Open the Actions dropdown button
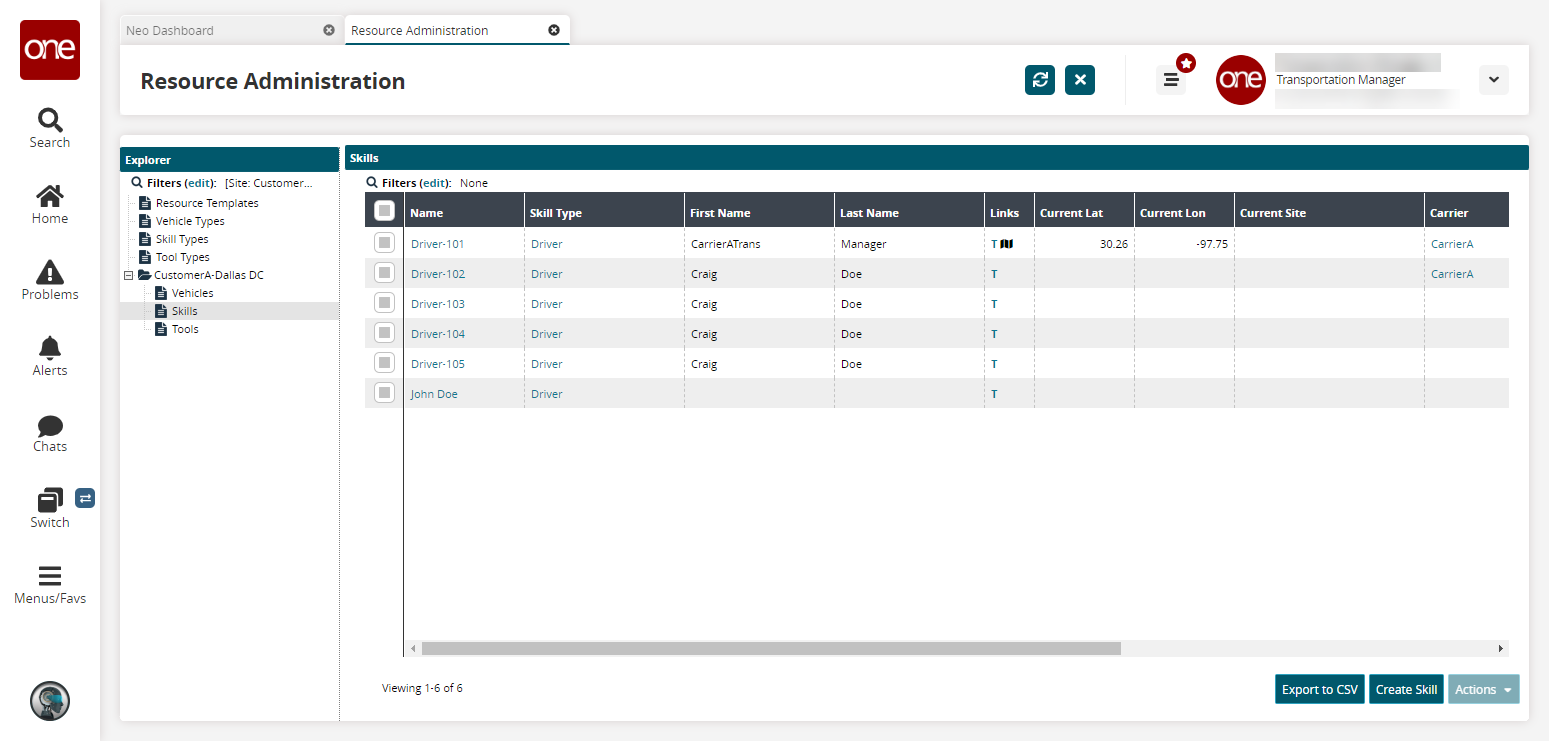This screenshot has height=741, width=1549. point(1483,689)
